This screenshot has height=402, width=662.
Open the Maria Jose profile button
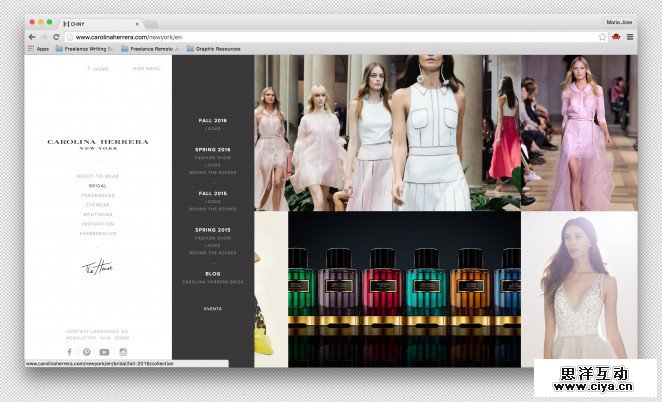[619, 21]
